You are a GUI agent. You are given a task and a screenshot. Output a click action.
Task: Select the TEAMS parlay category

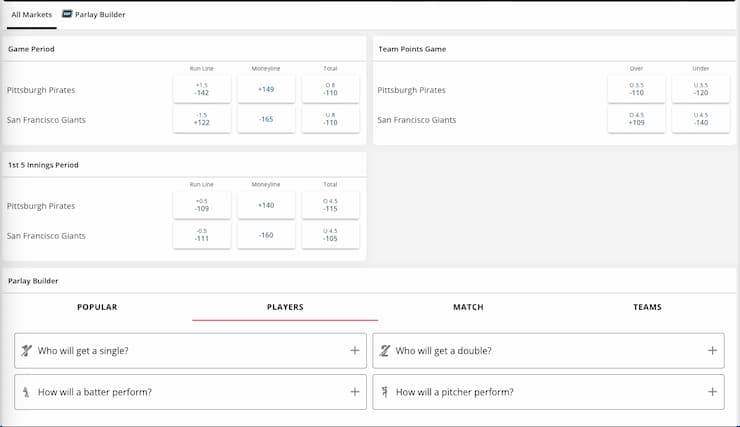(x=647, y=307)
